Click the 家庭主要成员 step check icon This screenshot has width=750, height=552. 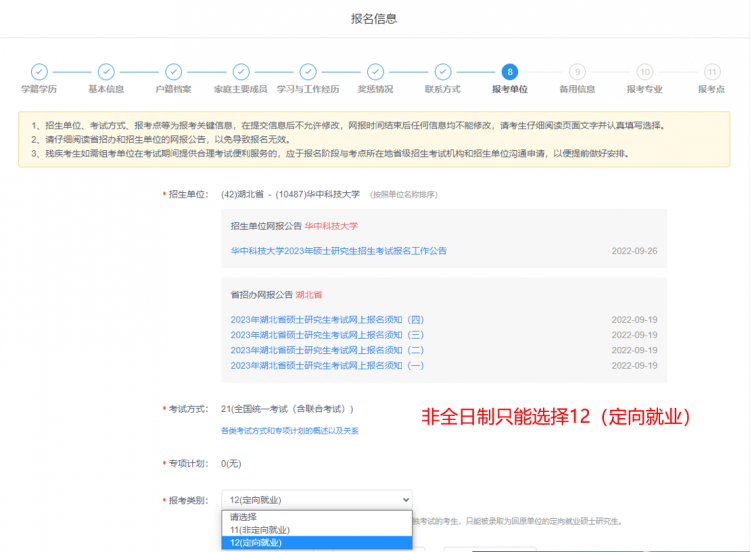click(x=241, y=72)
